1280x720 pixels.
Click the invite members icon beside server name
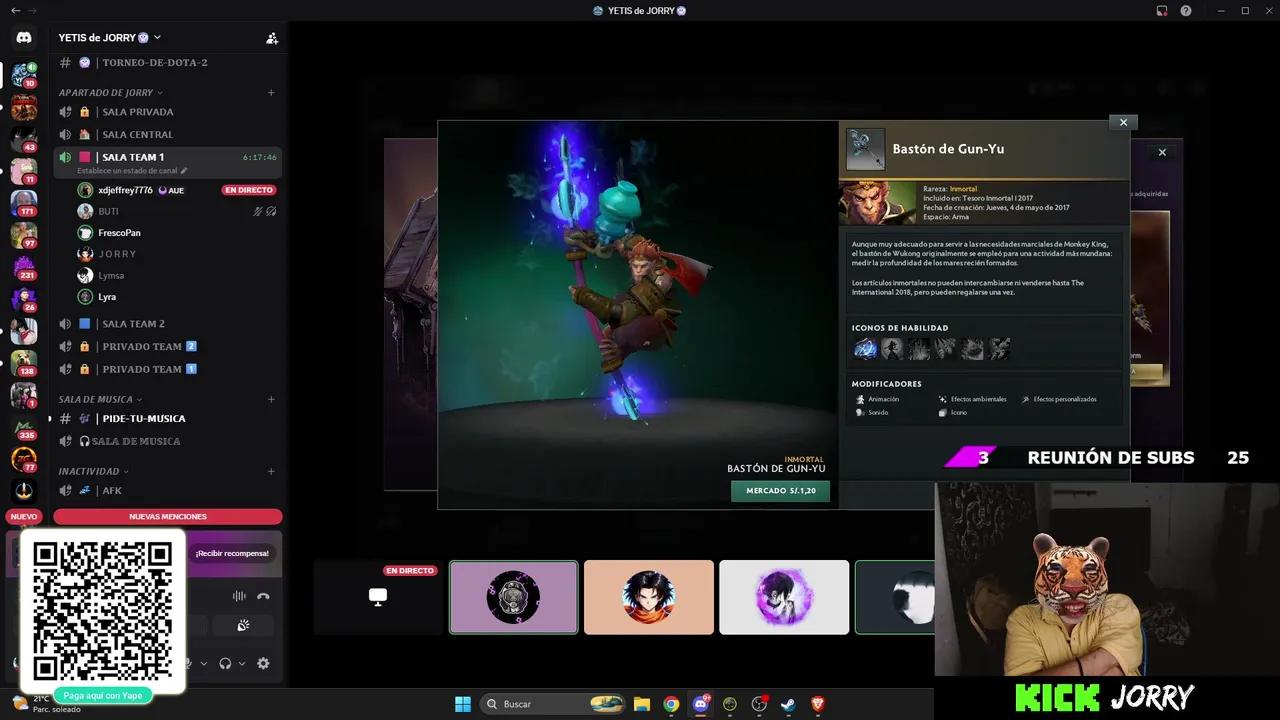[272, 38]
